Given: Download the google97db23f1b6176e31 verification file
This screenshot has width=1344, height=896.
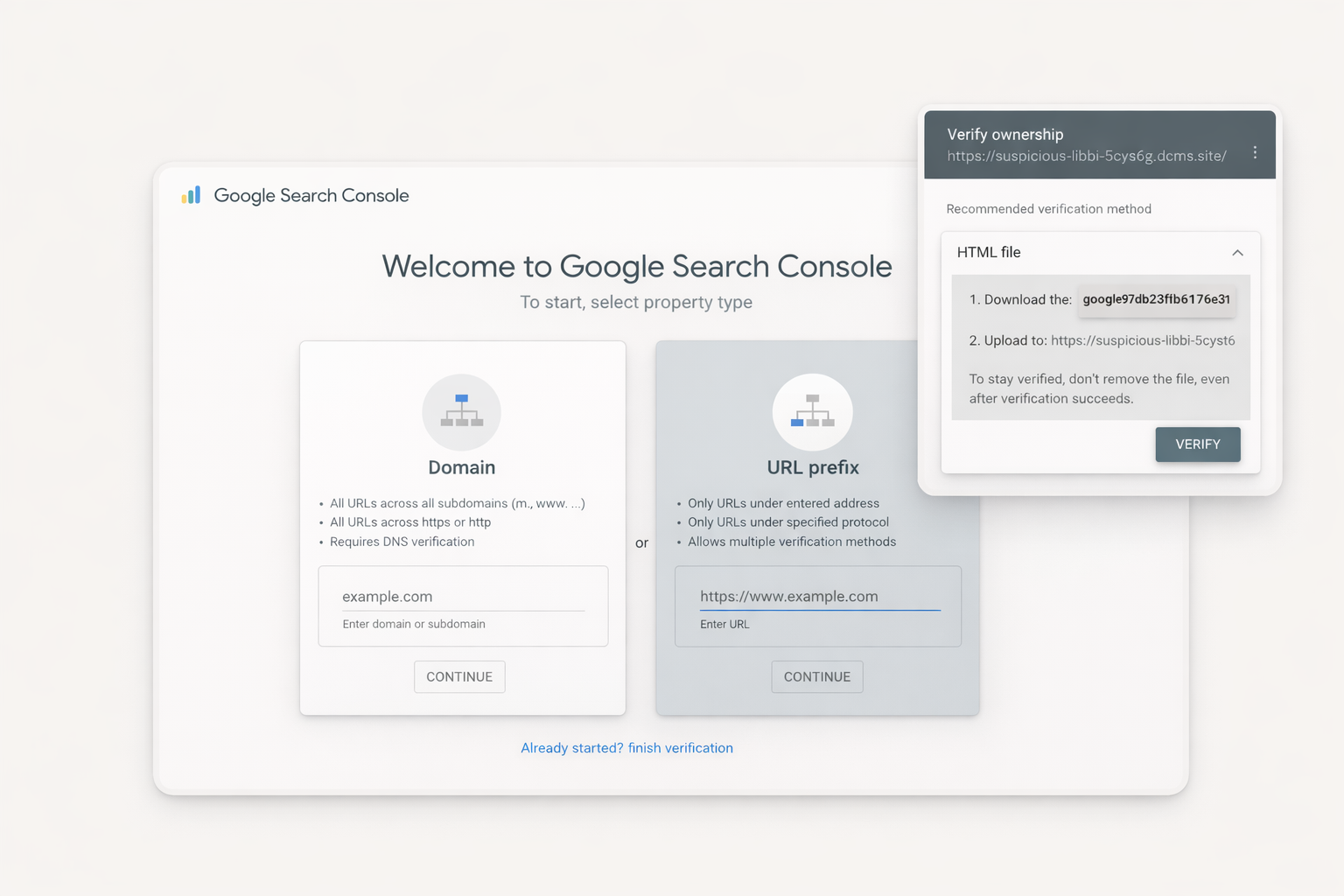Looking at the screenshot, I should pyautogui.click(x=1156, y=299).
